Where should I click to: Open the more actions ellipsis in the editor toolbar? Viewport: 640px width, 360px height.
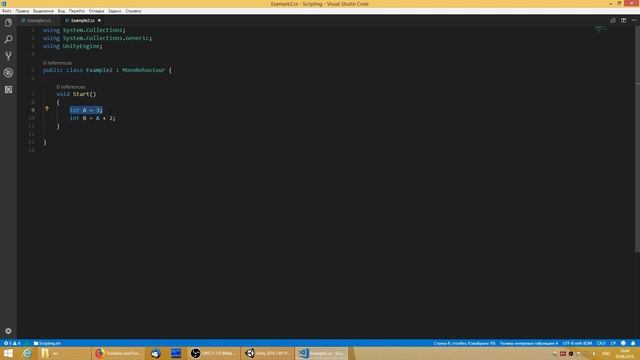634,20
